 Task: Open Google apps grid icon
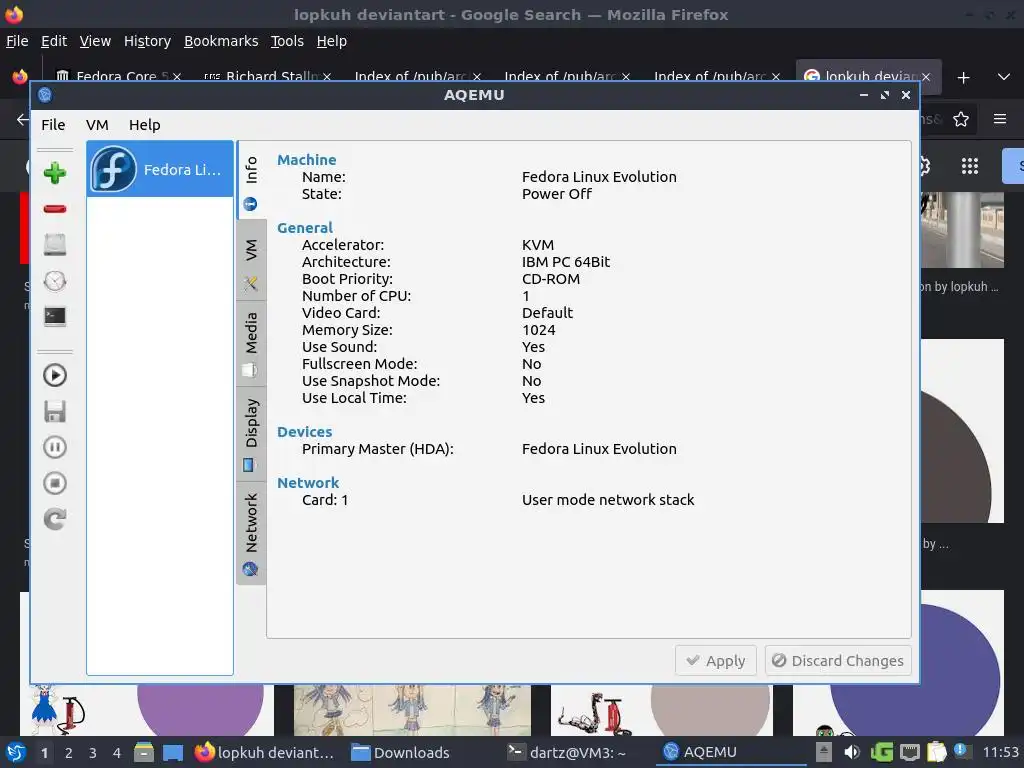click(x=970, y=166)
